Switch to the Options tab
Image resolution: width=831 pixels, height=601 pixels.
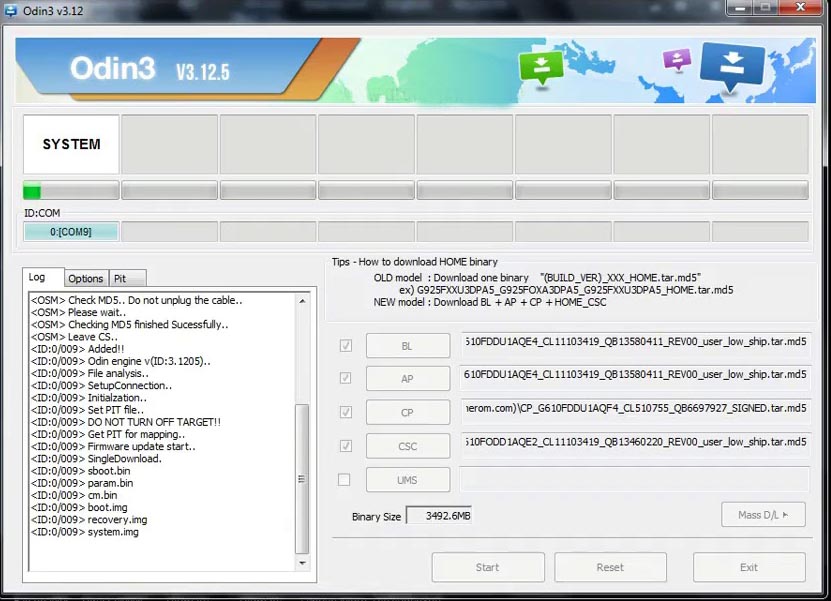click(x=86, y=278)
